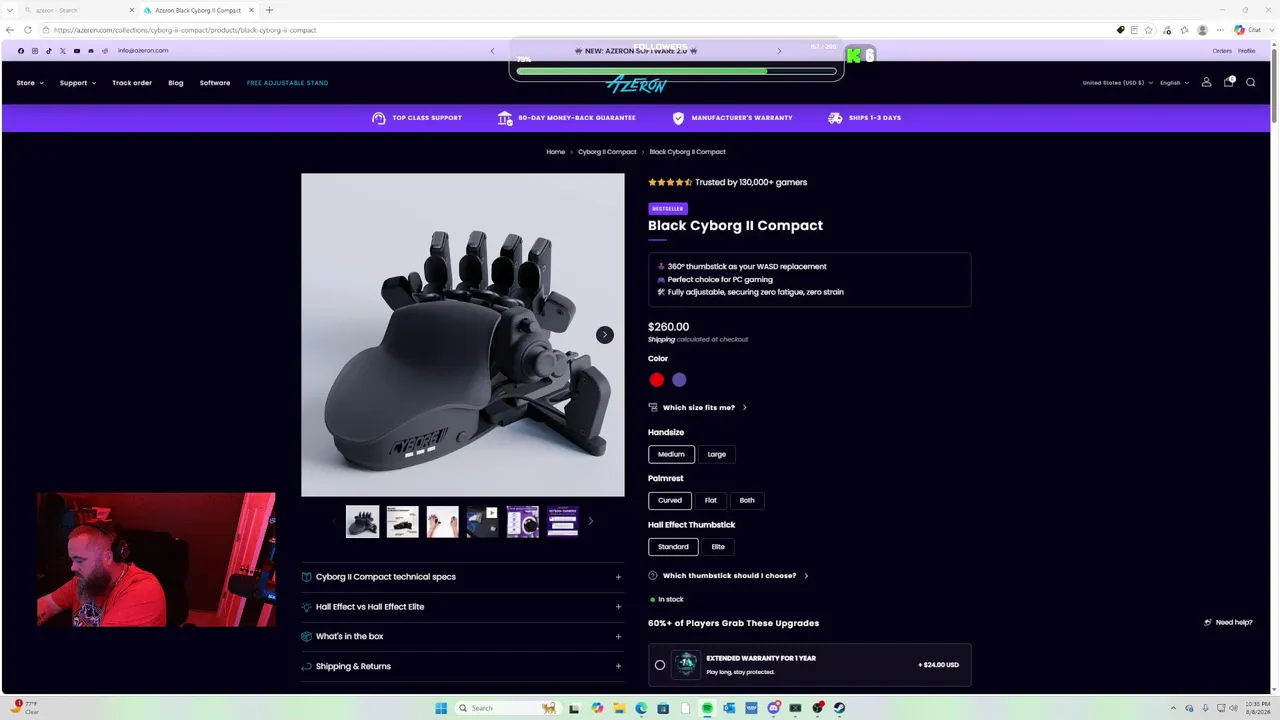The width and height of the screenshot is (1280, 720).
Task: Open Track order menu item
Action: pyautogui.click(x=132, y=83)
